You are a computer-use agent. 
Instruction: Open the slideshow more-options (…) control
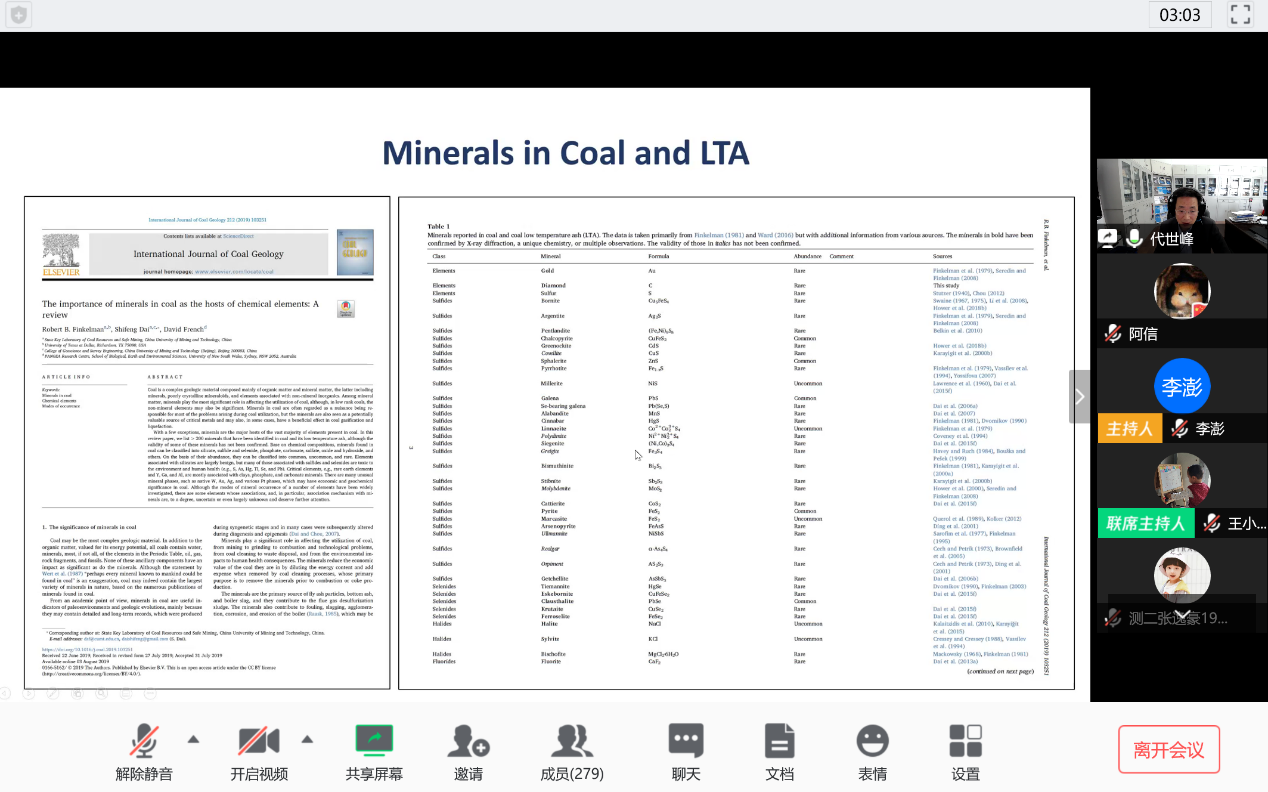click(148, 693)
